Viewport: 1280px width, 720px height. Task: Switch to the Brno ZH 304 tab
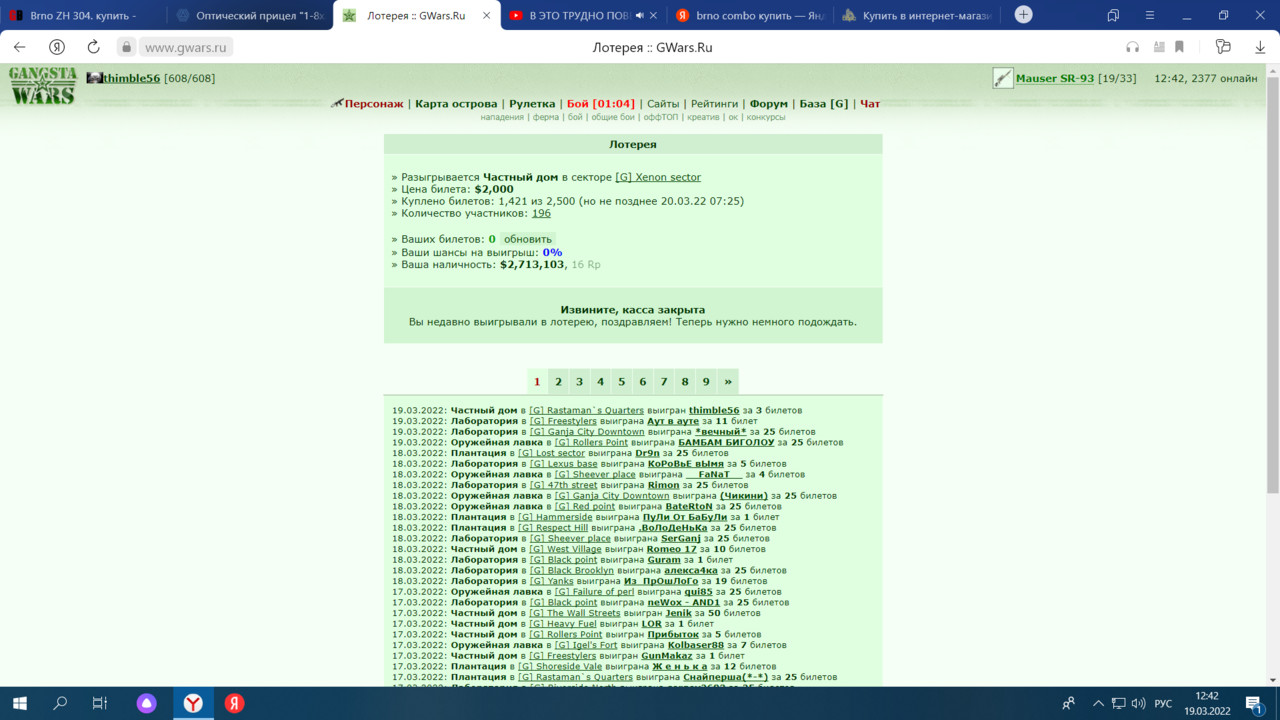point(83,15)
